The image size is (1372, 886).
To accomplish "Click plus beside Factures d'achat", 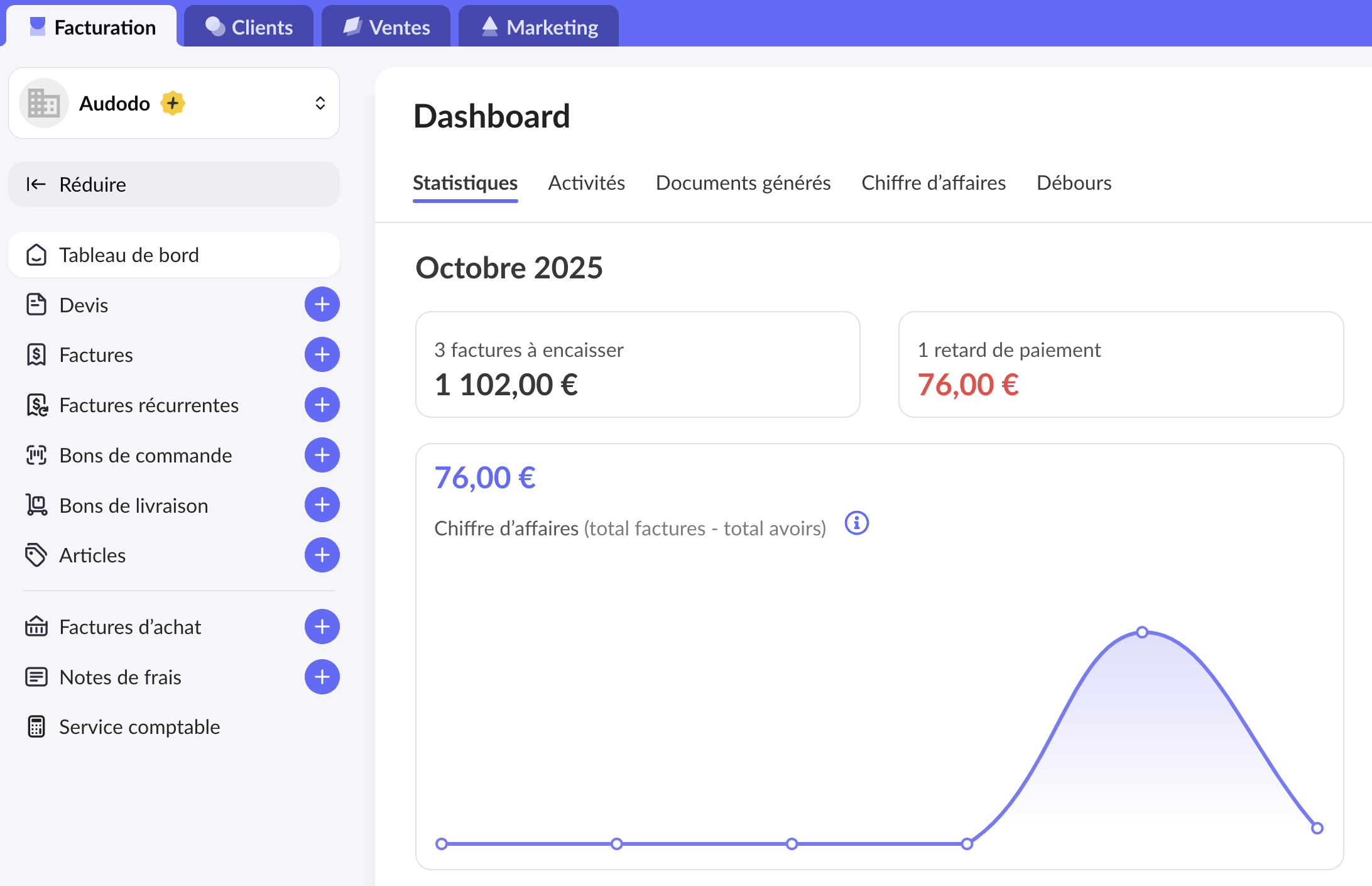I will [322, 626].
